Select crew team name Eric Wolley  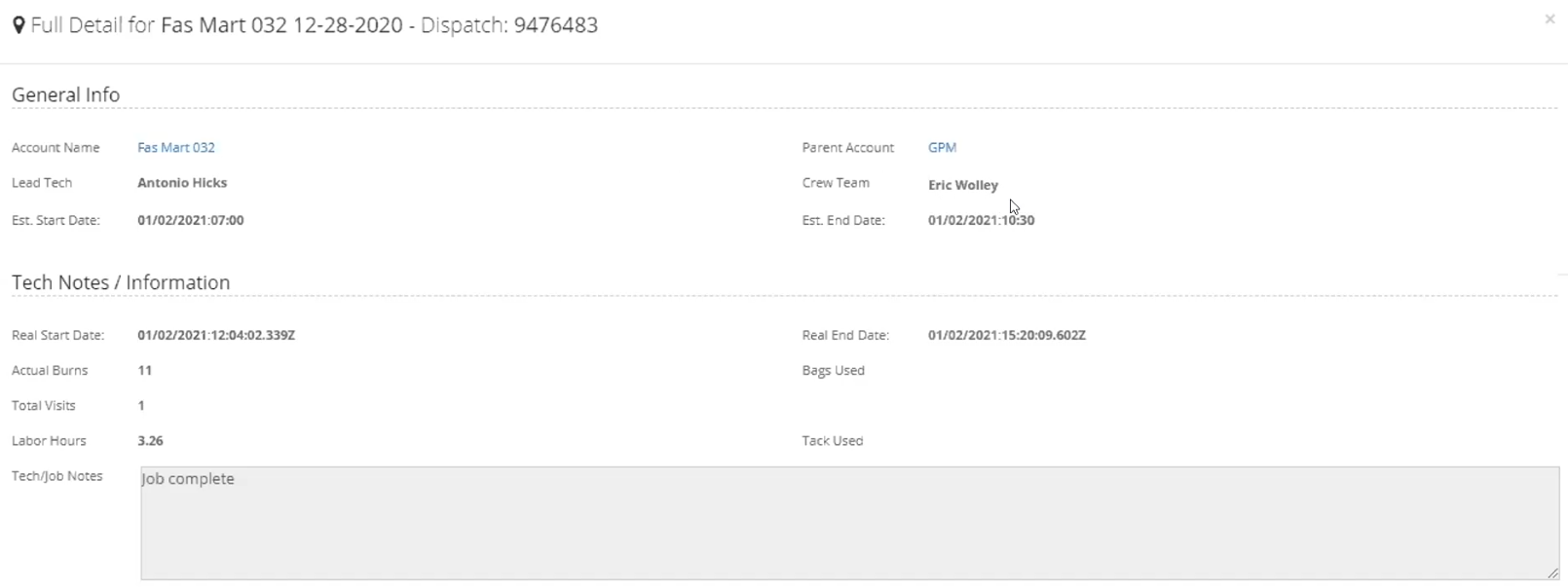963,185
